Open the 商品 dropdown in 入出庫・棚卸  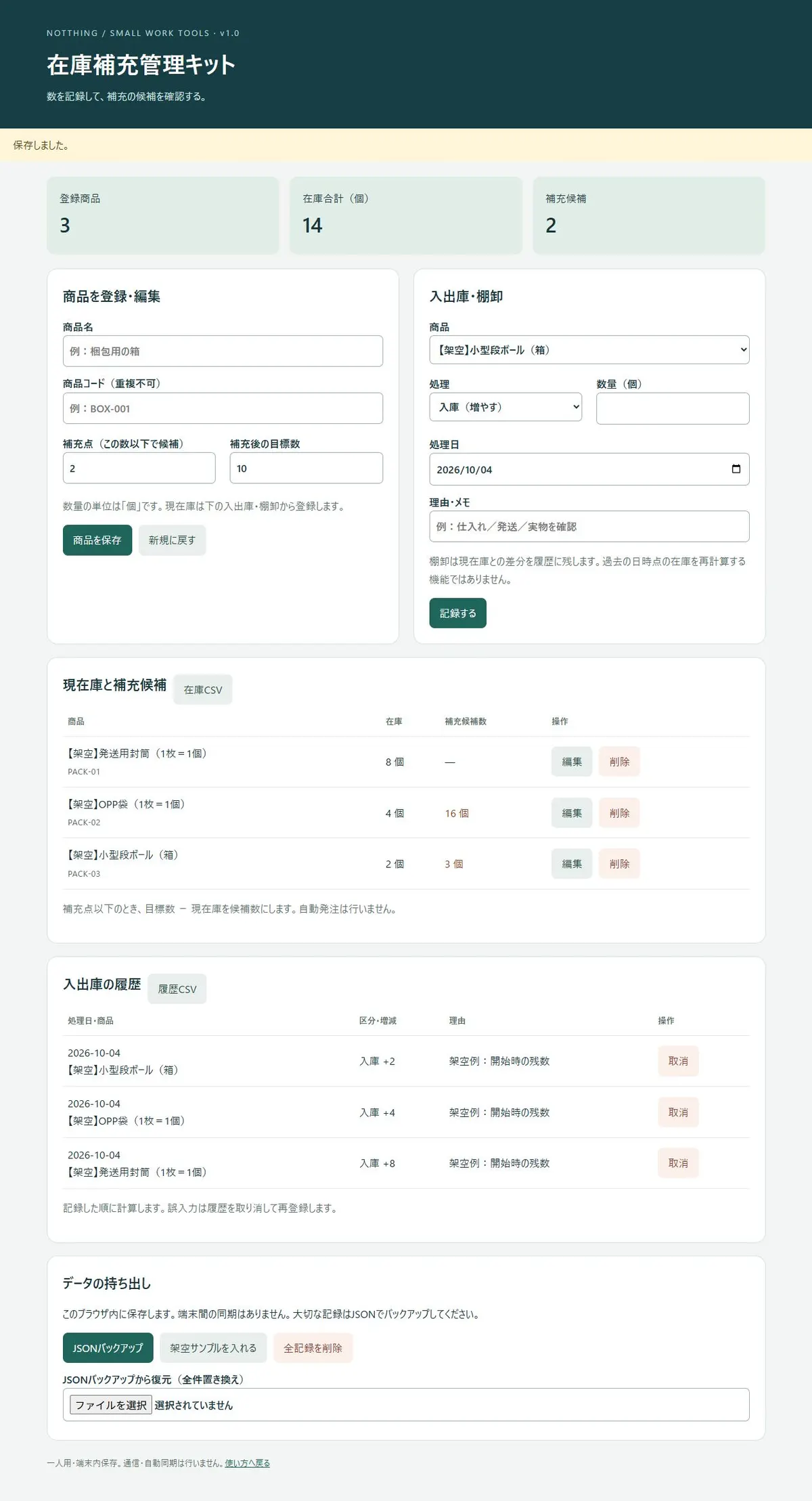click(x=589, y=350)
